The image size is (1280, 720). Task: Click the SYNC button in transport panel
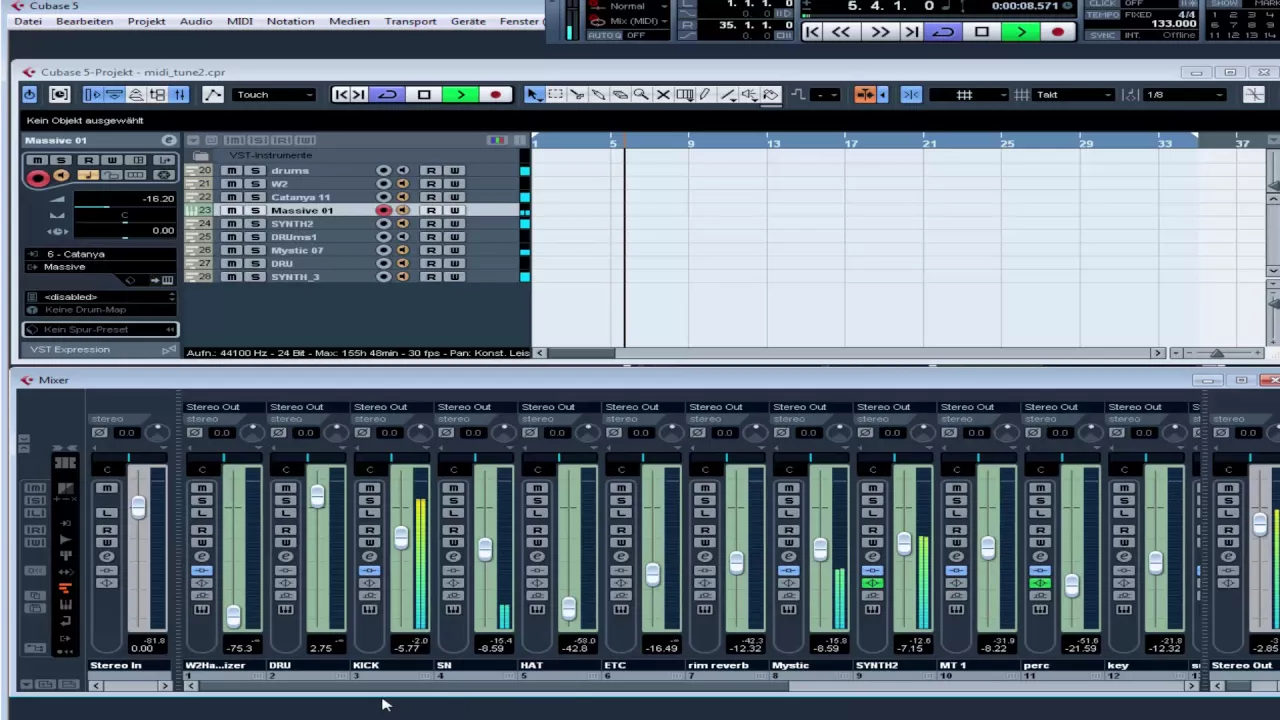pyautogui.click(x=1102, y=35)
